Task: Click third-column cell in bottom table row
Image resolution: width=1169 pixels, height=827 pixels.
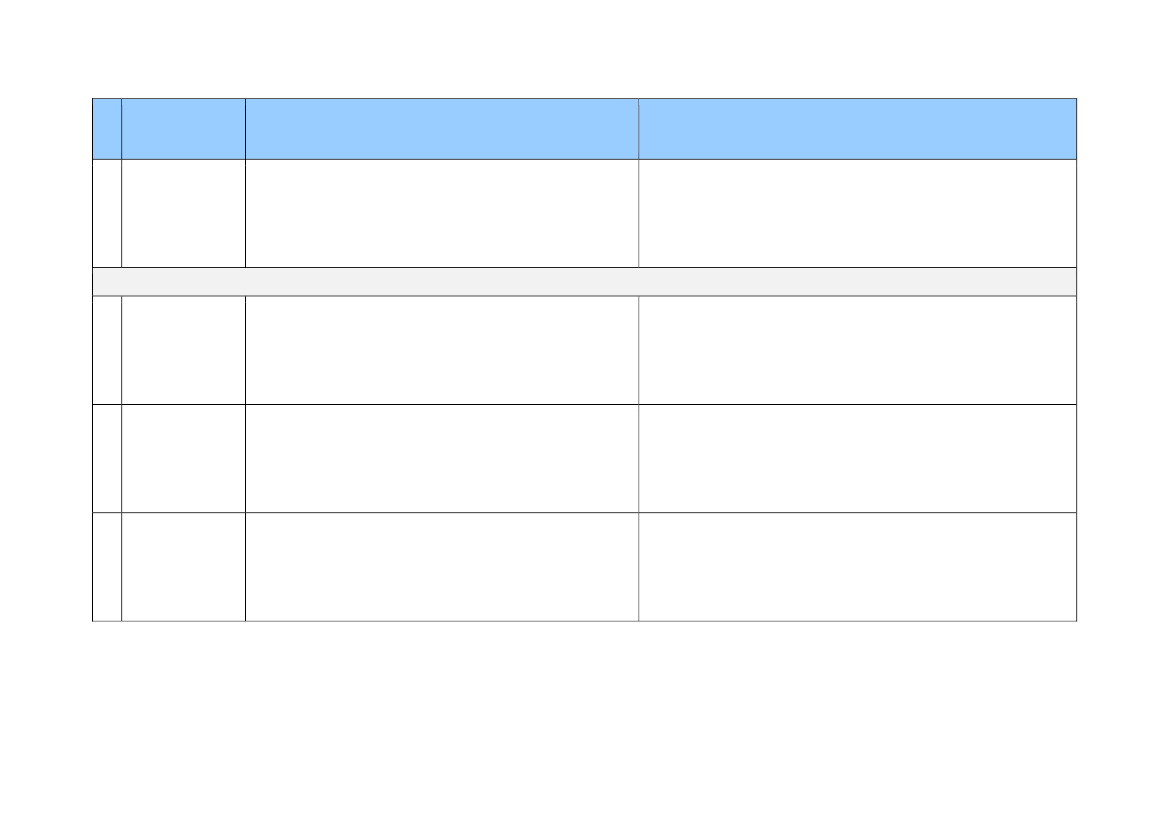Action: click(x=441, y=567)
